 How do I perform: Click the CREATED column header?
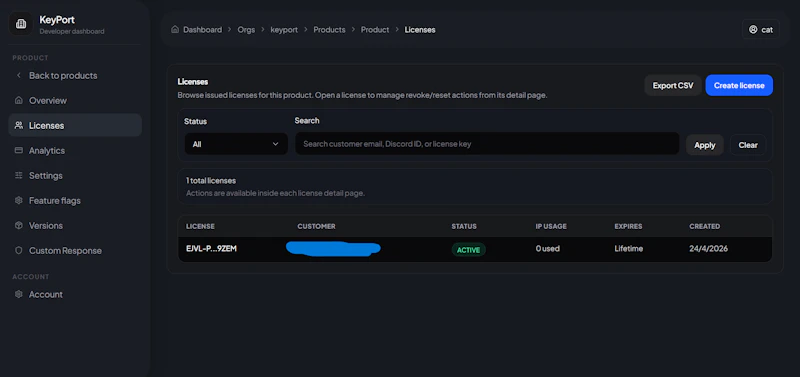click(x=705, y=227)
